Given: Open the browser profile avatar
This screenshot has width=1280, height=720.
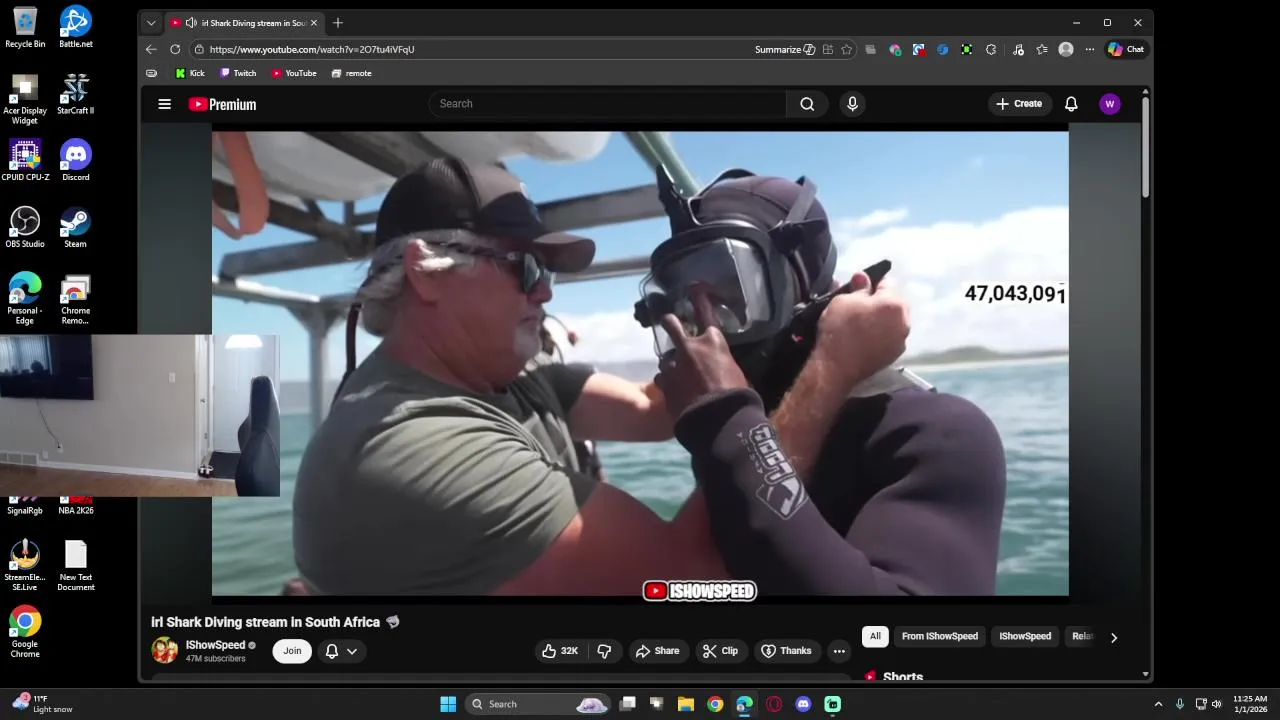Looking at the screenshot, I should pos(1066,49).
